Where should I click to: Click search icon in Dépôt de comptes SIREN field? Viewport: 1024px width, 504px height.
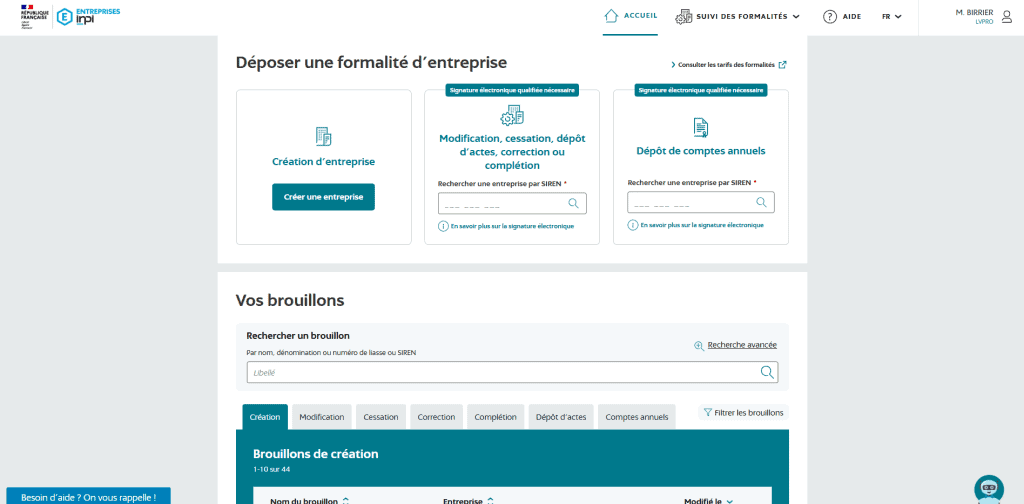click(762, 202)
